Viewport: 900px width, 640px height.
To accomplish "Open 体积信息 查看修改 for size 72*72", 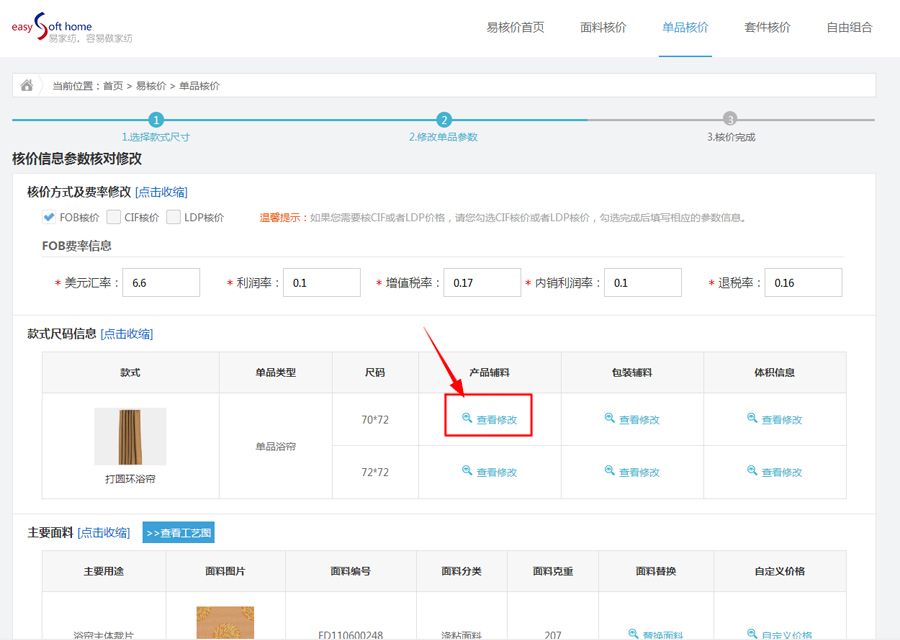I will [774, 472].
